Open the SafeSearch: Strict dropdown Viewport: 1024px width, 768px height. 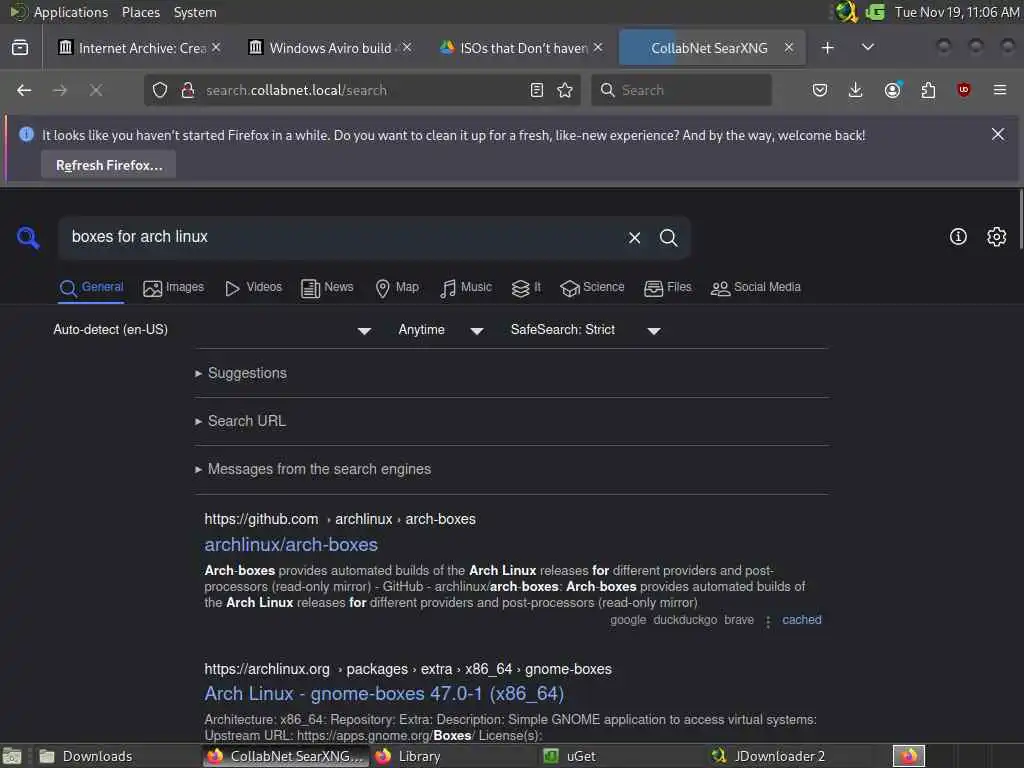pyautogui.click(x=585, y=330)
